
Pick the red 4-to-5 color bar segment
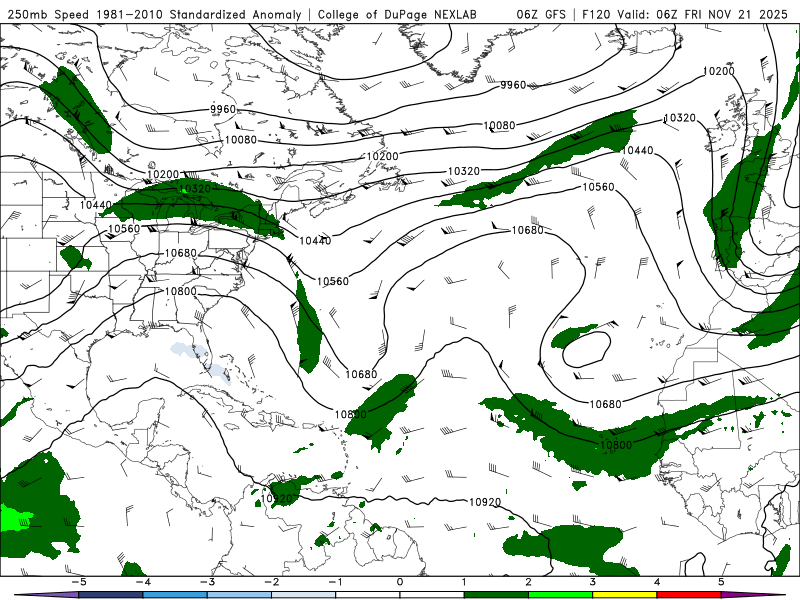coord(689,595)
